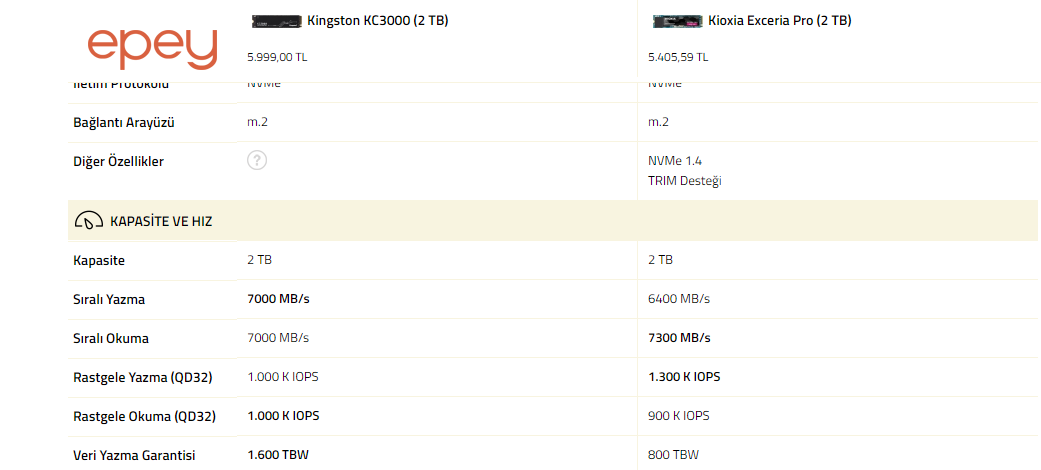The height and width of the screenshot is (470, 1041).
Task: Open the Kingston KC3000 product thumbnail
Action: point(276,21)
